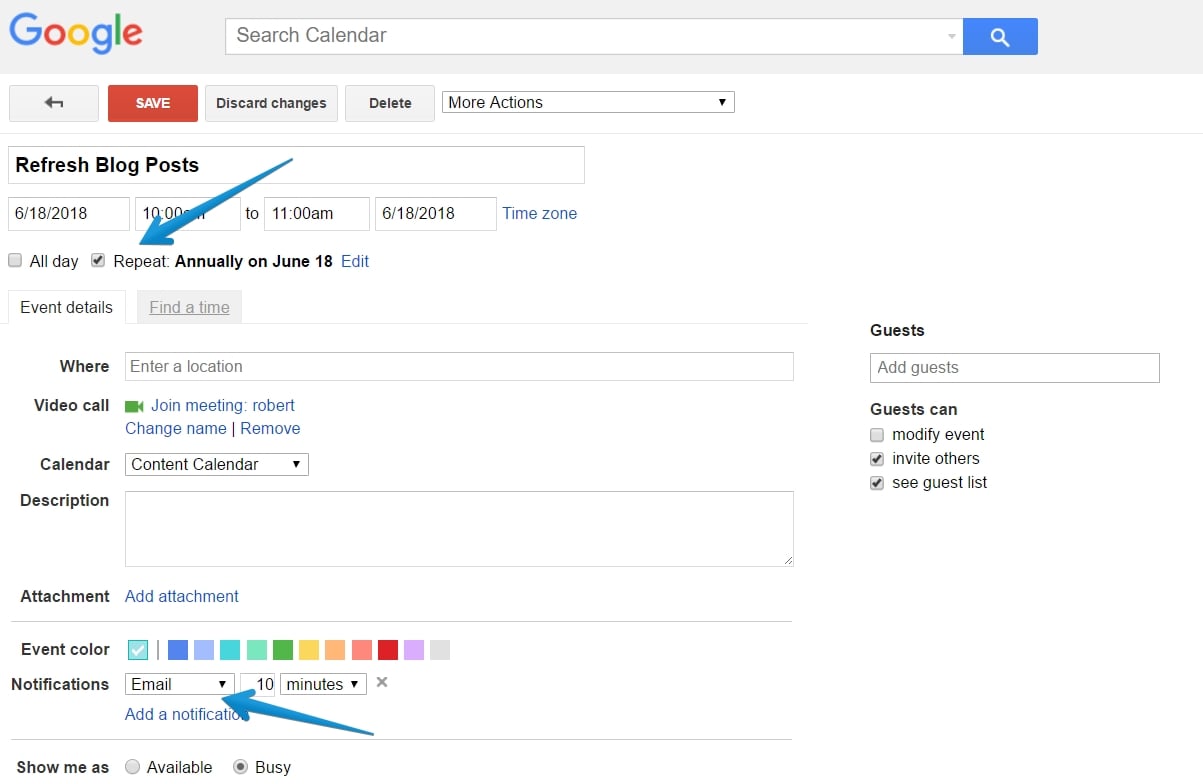Viewport: 1203px width, 784px height.
Task: Click the back arrow button
Action: click(54, 103)
